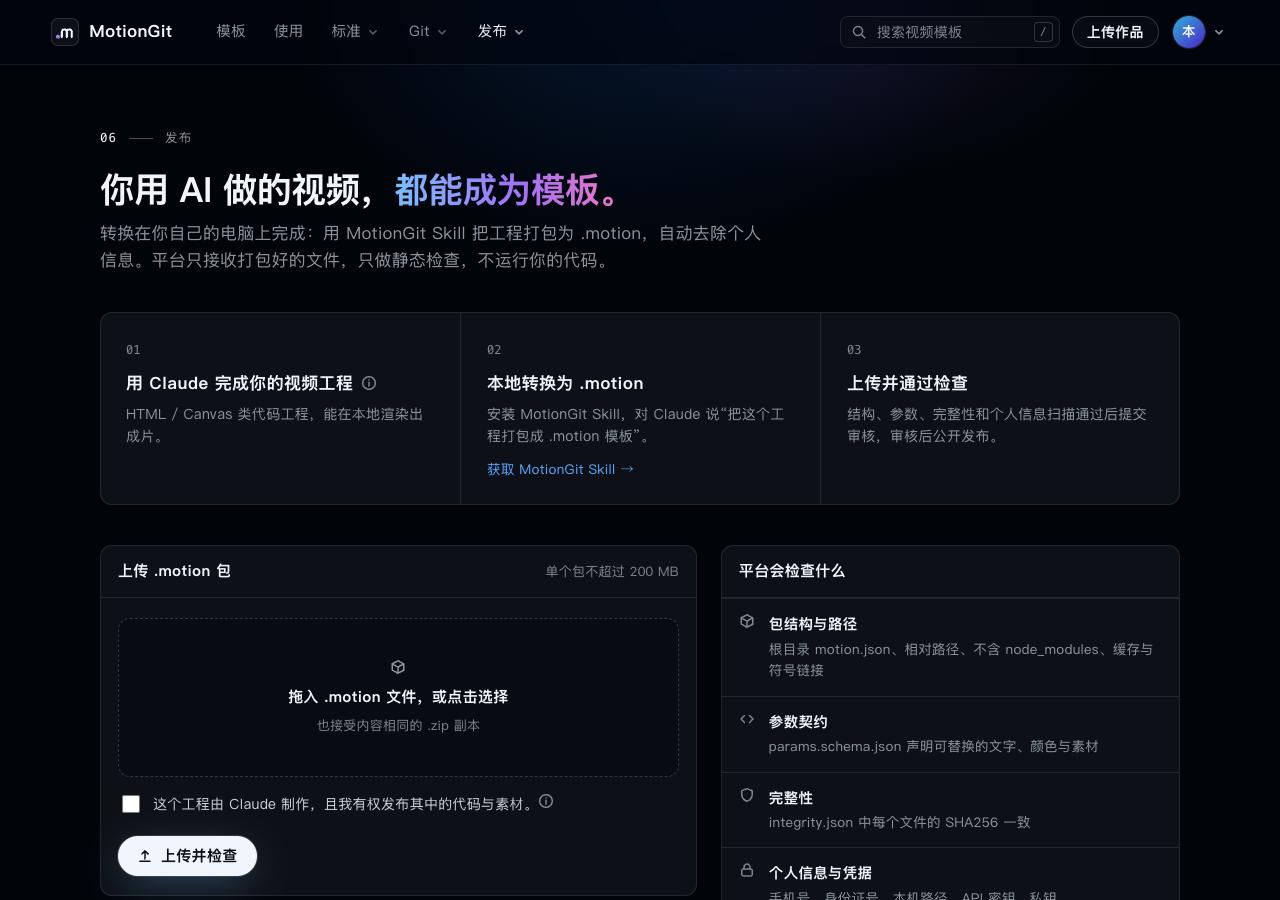Image resolution: width=1280 pixels, height=900 pixels.
Task: Open the 获取 MotionGit Skill link
Action: [x=560, y=469]
